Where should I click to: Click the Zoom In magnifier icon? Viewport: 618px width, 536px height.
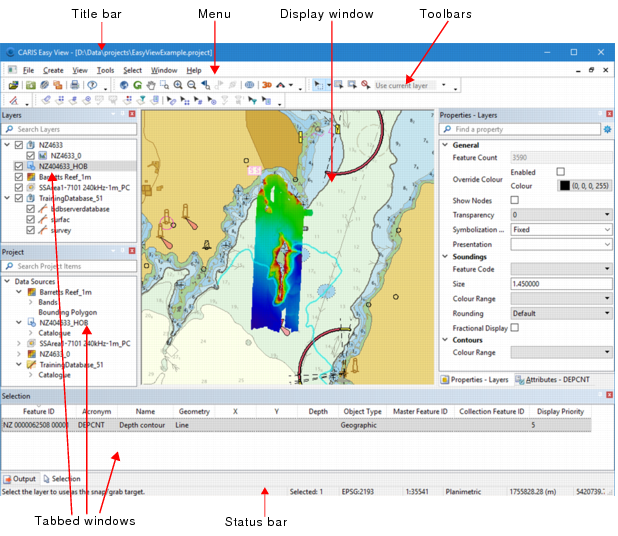click(178, 86)
